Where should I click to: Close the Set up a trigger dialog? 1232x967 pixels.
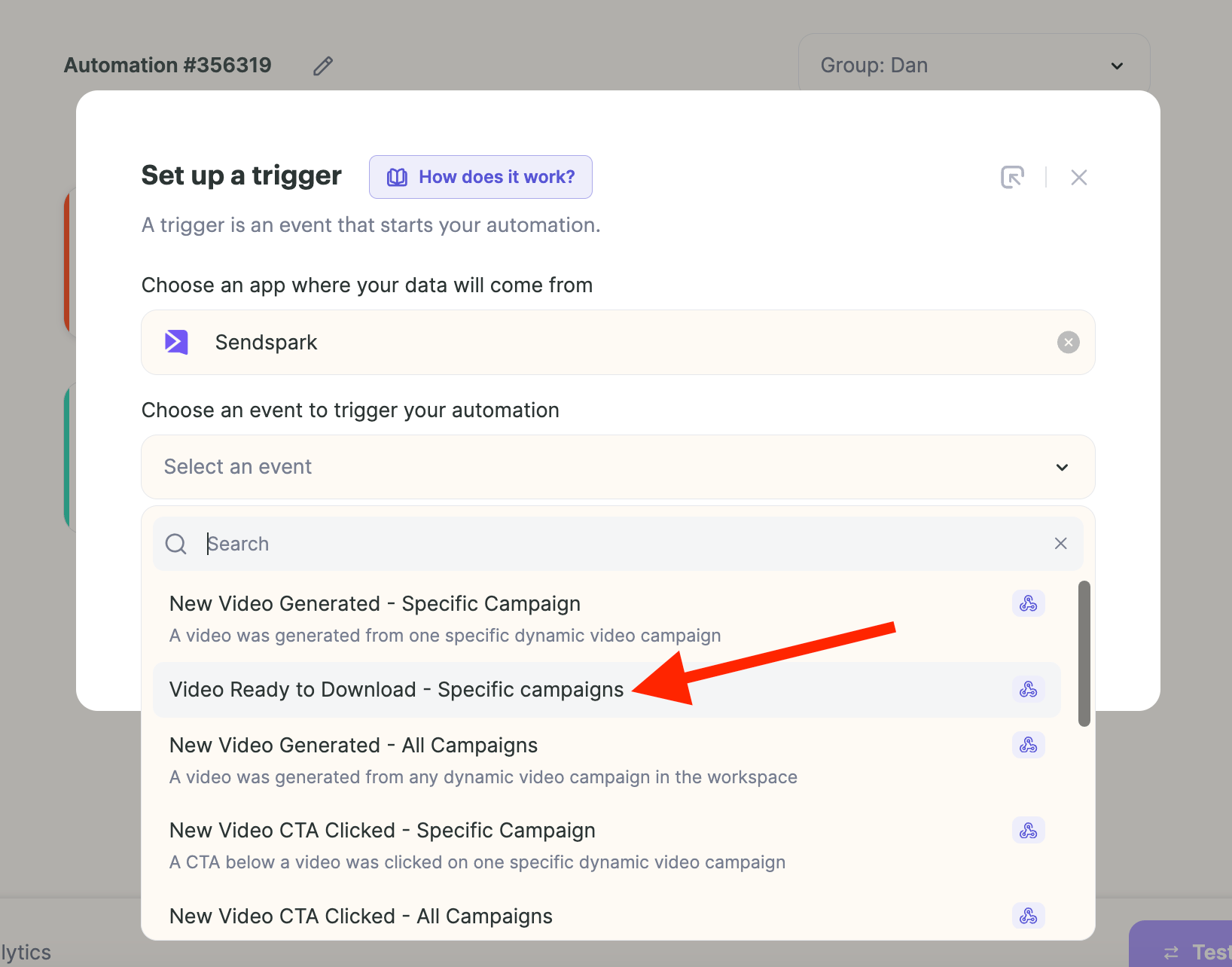click(1078, 178)
